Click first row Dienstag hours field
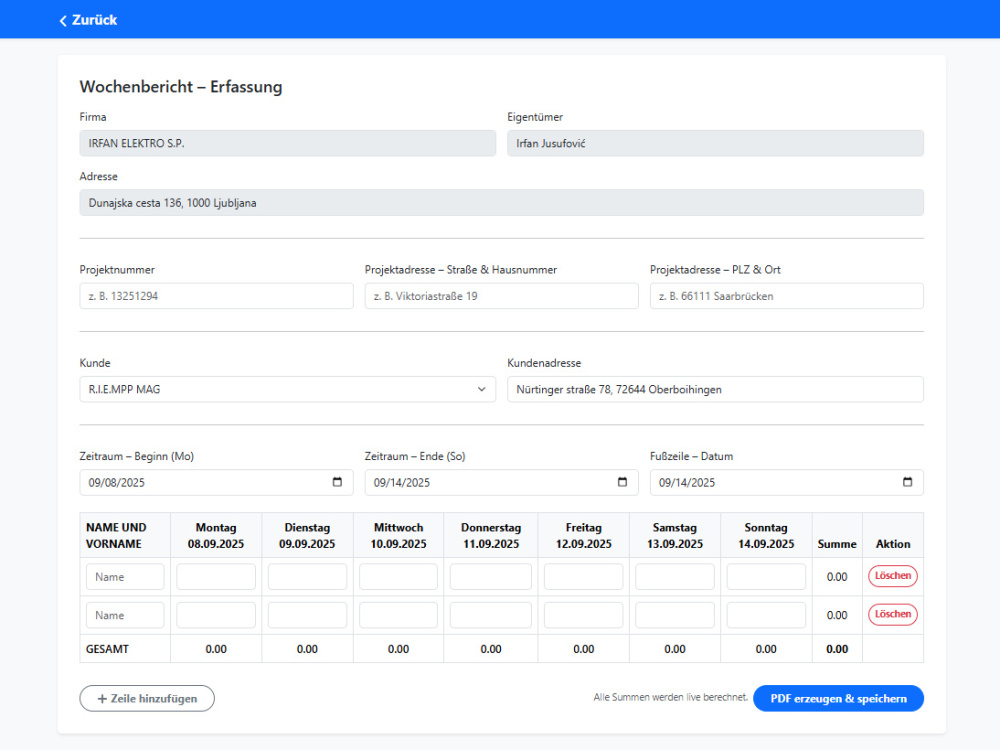Viewport: 1000px width, 750px height. pyautogui.click(x=307, y=577)
